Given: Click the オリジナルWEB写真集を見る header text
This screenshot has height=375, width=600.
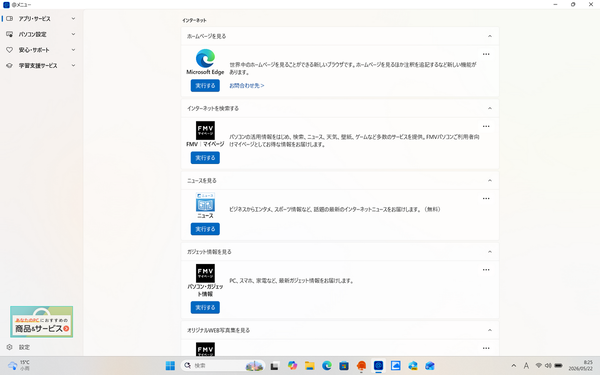Looking at the screenshot, I should tap(218, 330).
